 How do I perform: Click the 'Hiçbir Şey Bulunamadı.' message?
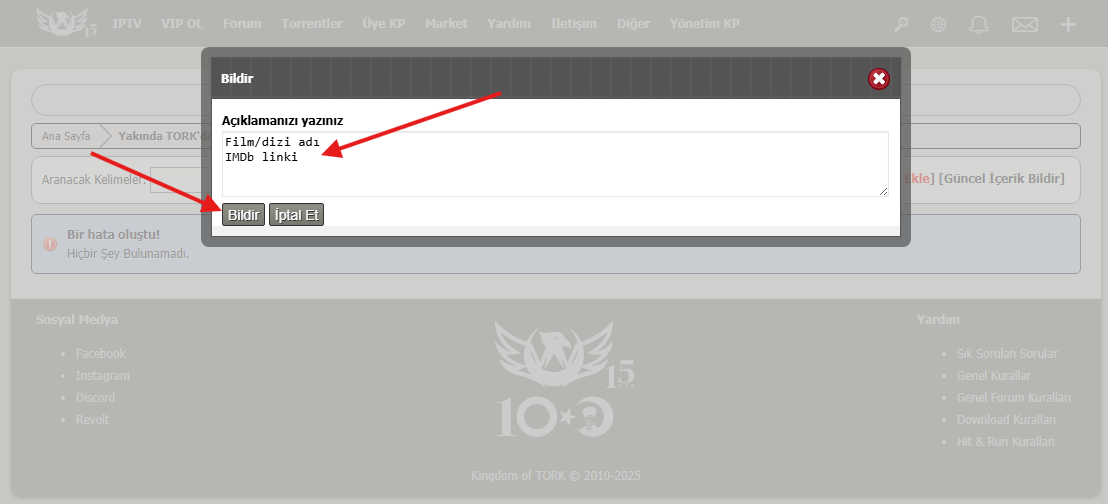128,253
